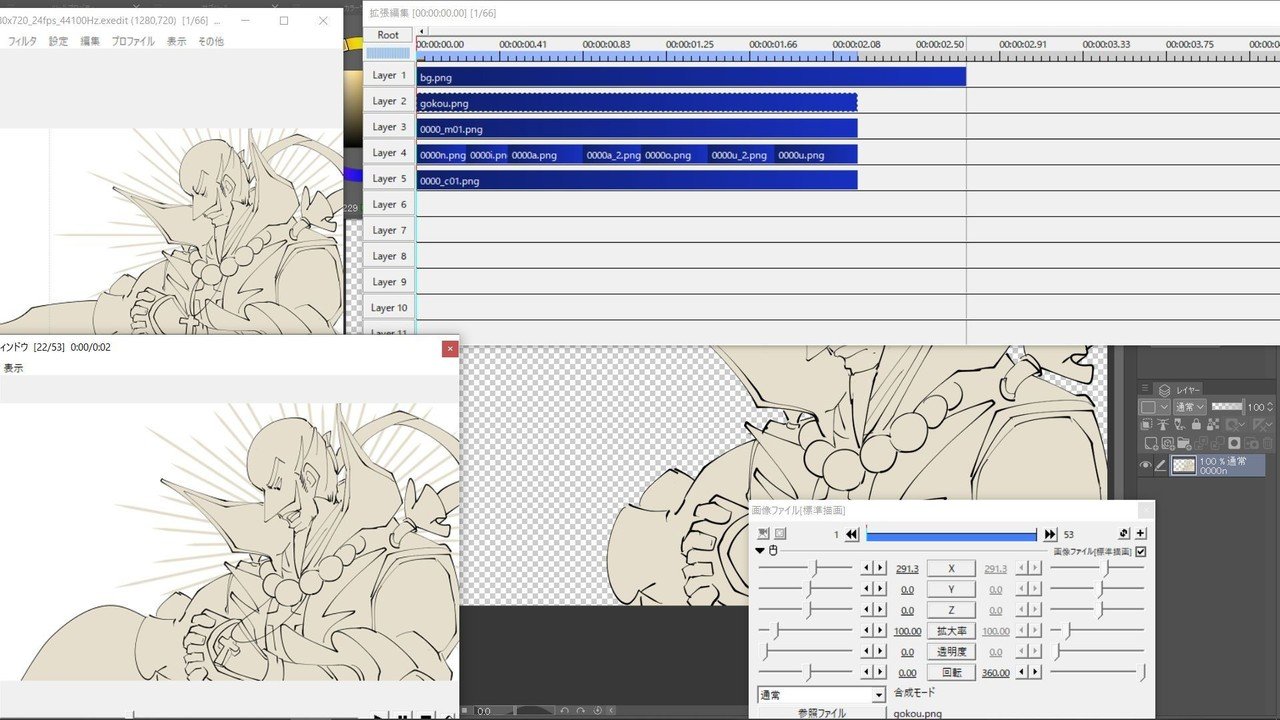Click the layer mask icon in the layer palette
Image resolution: width=1280 pixels, height=720 pixels.
[1236, 443]
